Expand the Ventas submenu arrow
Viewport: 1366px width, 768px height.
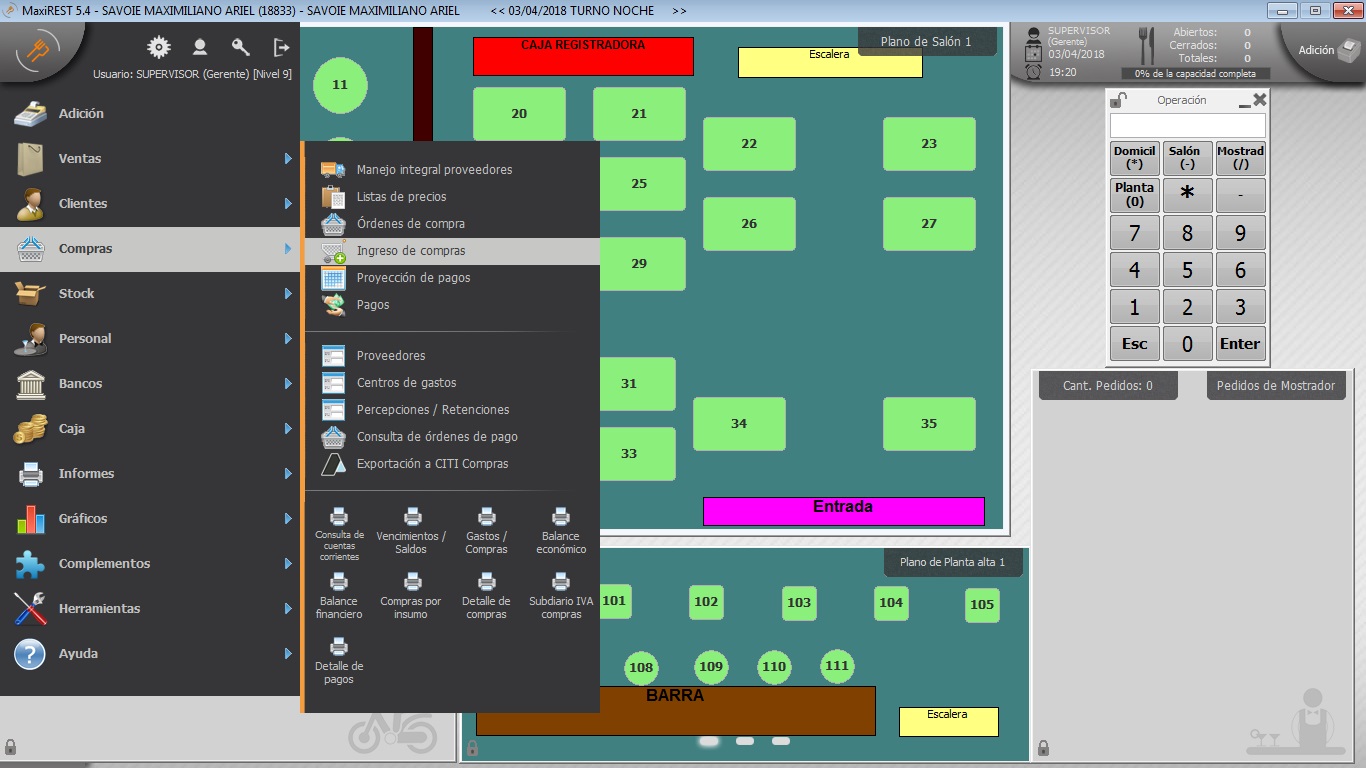coord(288,159)
